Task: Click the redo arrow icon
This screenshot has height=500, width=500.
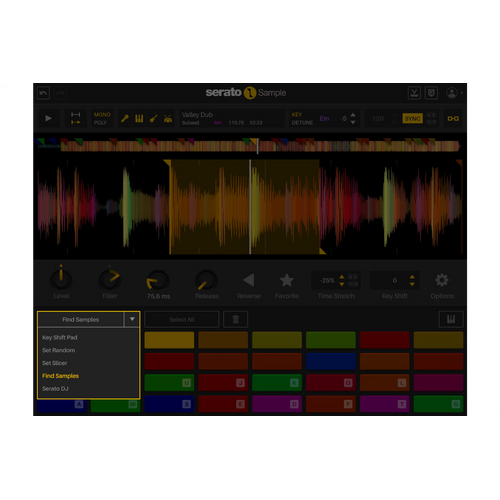Action: tap(61, 93)
